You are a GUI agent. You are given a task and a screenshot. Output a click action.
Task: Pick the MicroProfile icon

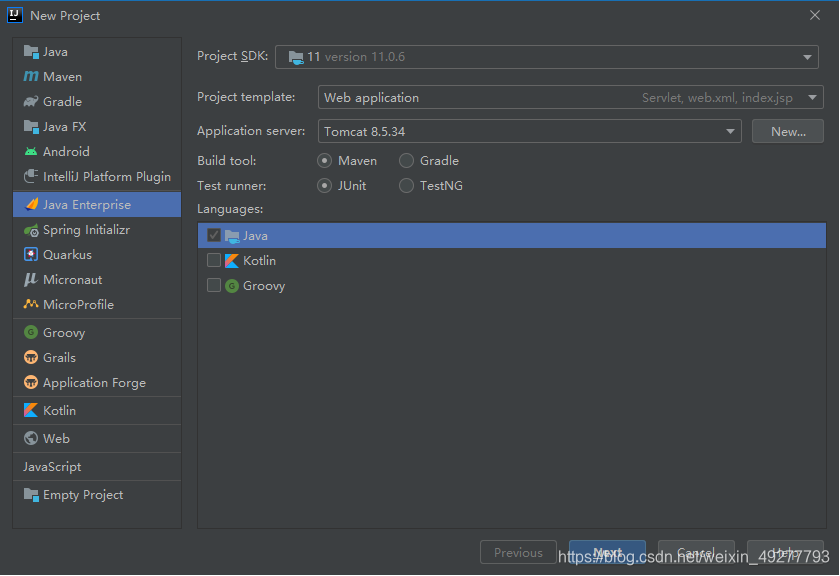31,304
